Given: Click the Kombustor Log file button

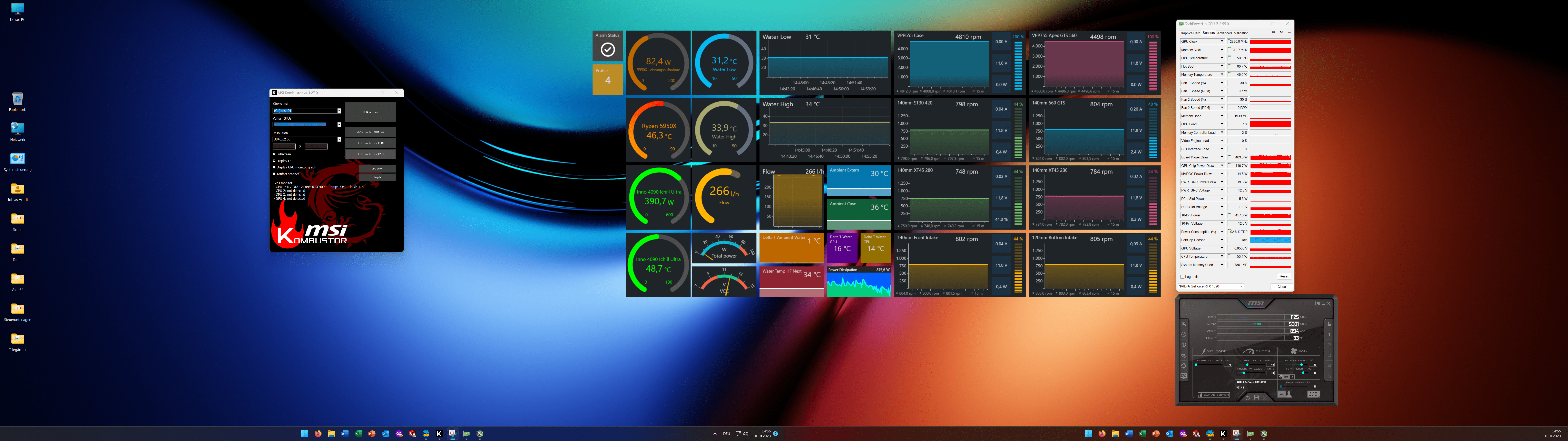Looking at the screenshot, I should [x=377, y=177].
